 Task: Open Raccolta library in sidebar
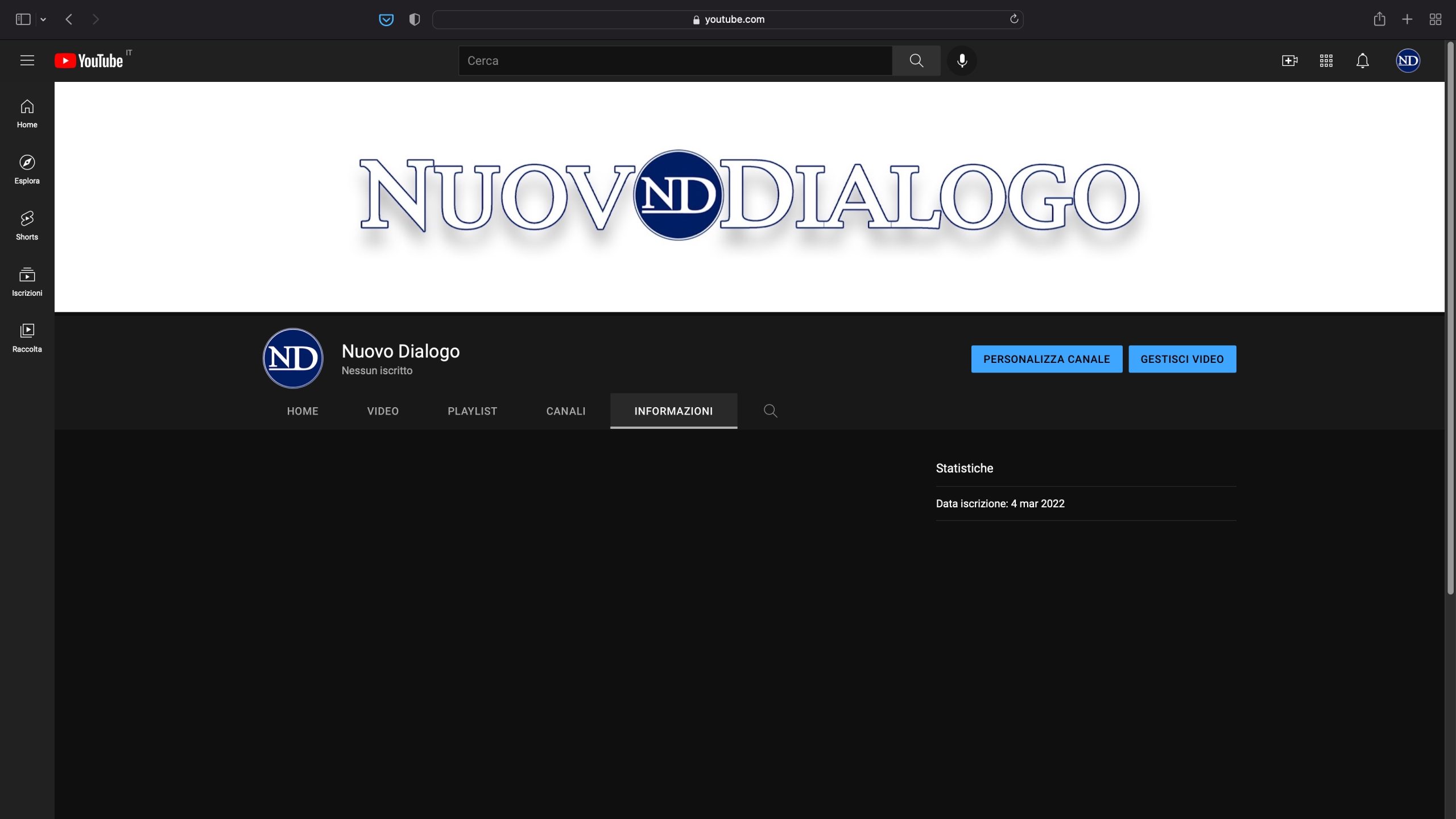27,338
